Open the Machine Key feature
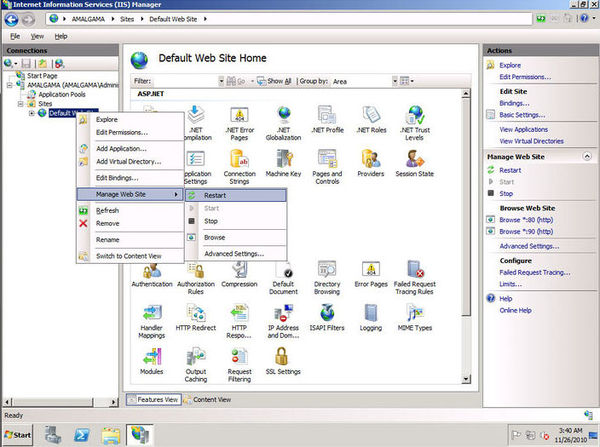Viewport: 600px width, 447px height. click(x=284, y=163)
